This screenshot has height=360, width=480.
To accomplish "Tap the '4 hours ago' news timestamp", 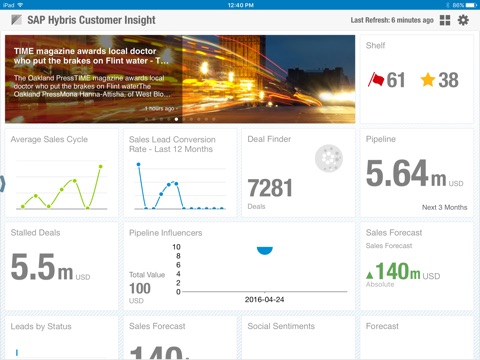I will [159, 109].
